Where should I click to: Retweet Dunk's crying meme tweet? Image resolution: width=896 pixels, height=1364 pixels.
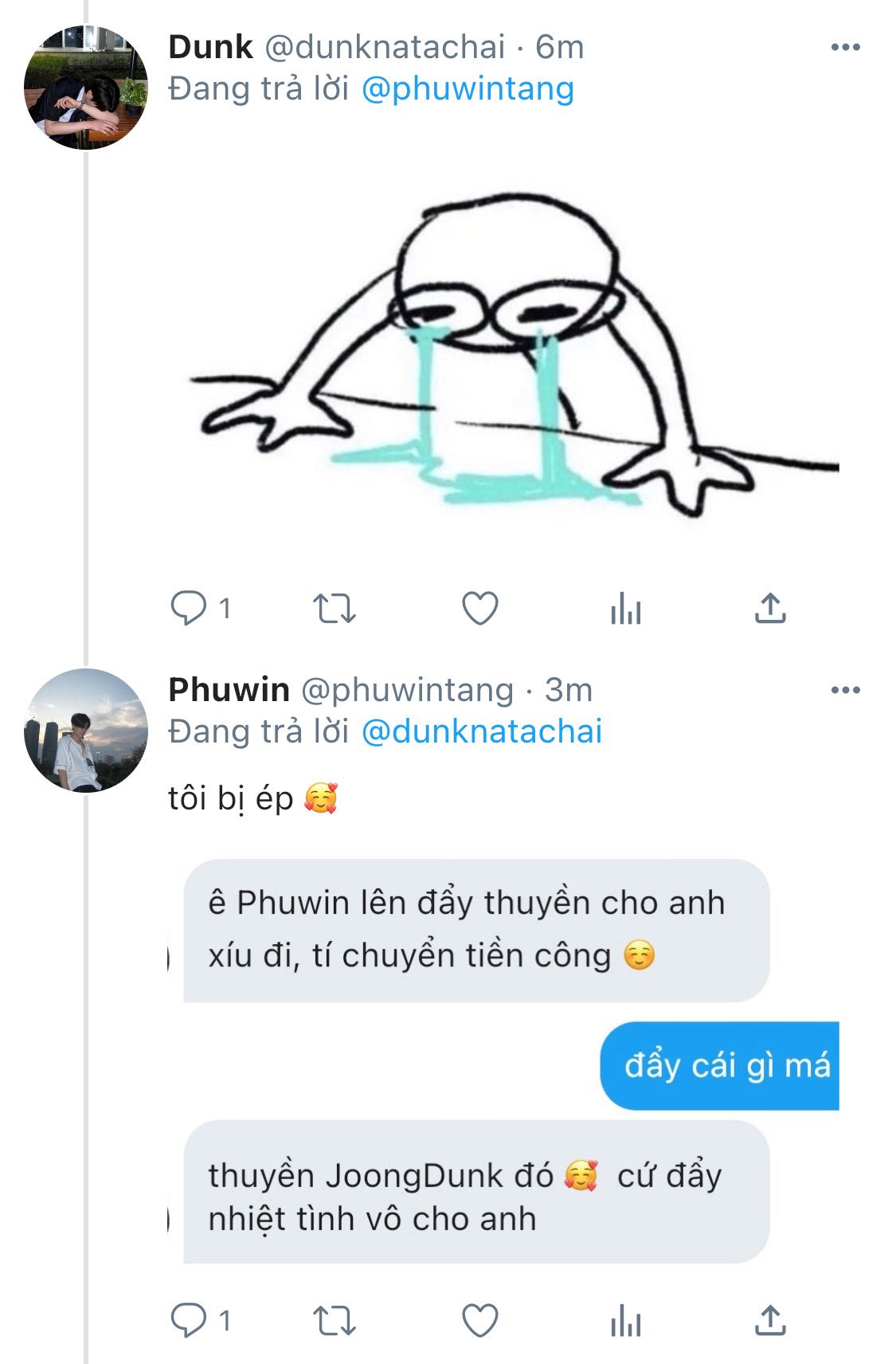(334, 609)
